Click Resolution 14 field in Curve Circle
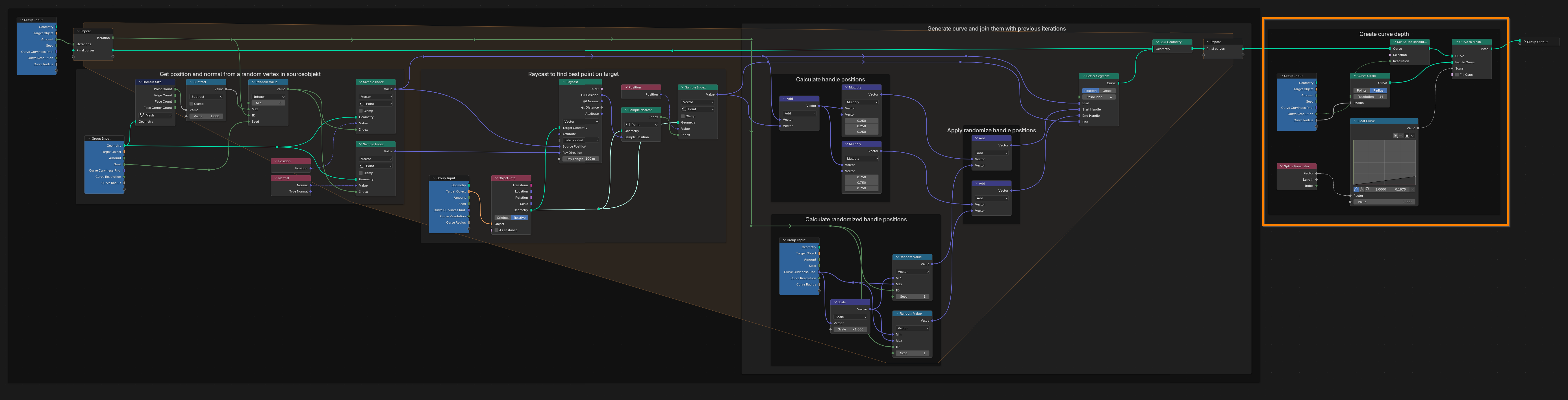 click(x=1370, y=97)
